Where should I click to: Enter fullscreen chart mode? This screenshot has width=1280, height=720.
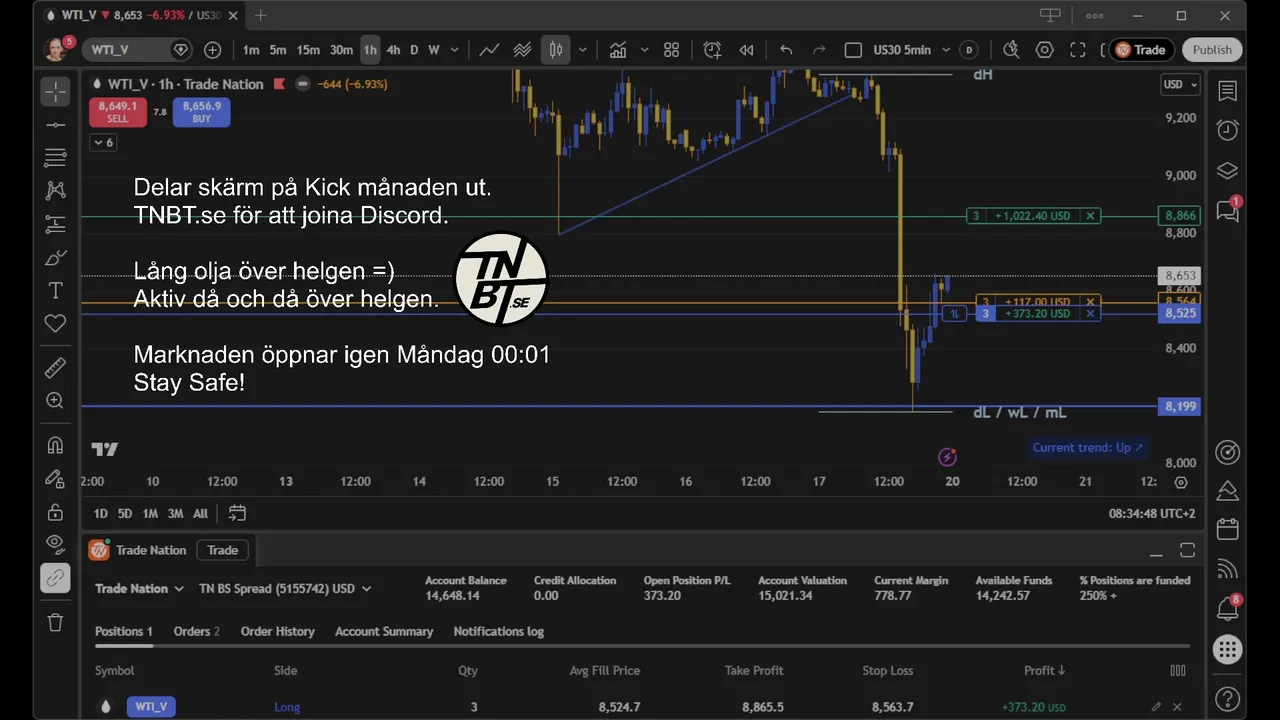pyautogui.click(x=1077, y=50)
